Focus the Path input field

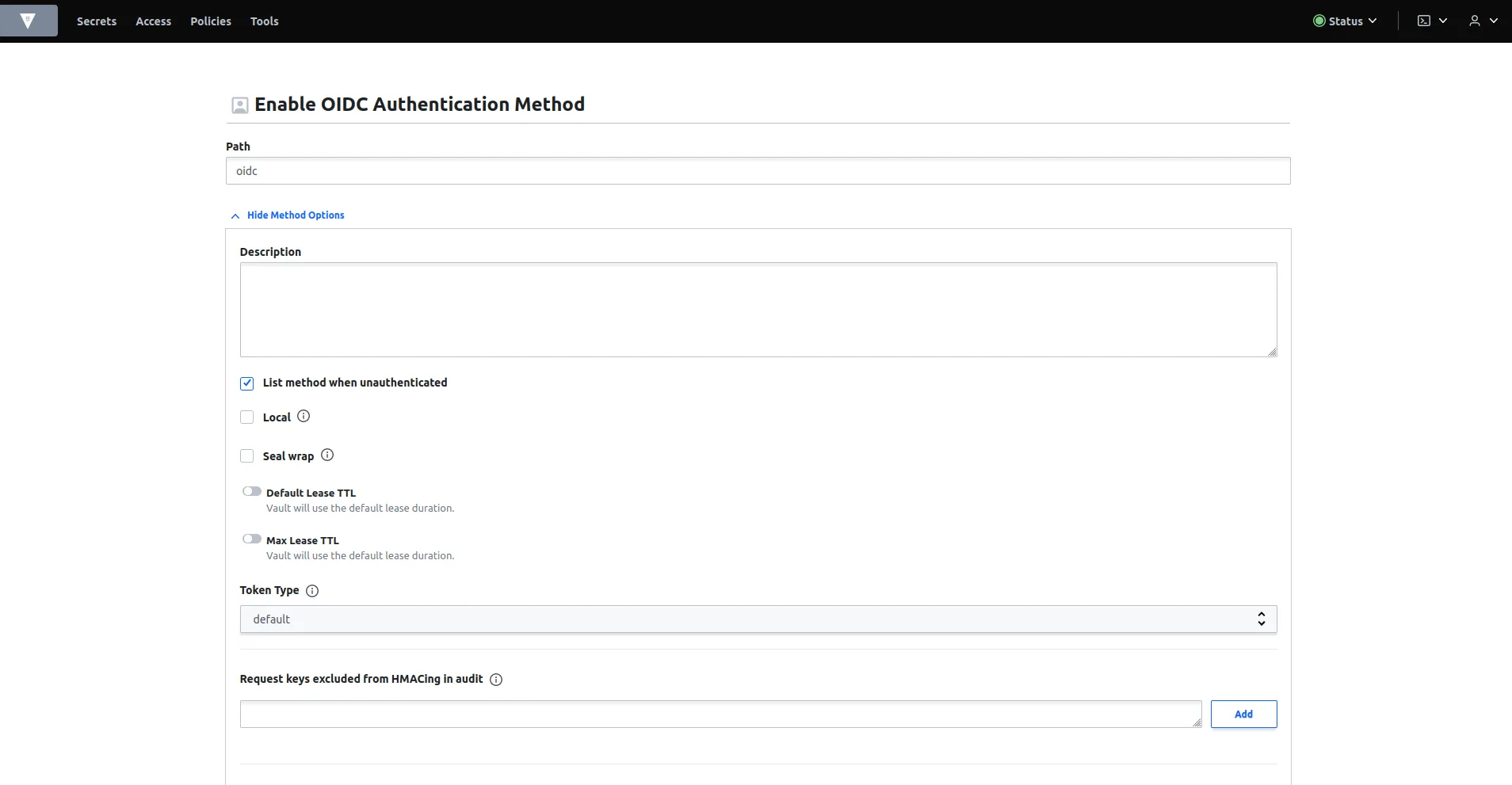point(758,171)
